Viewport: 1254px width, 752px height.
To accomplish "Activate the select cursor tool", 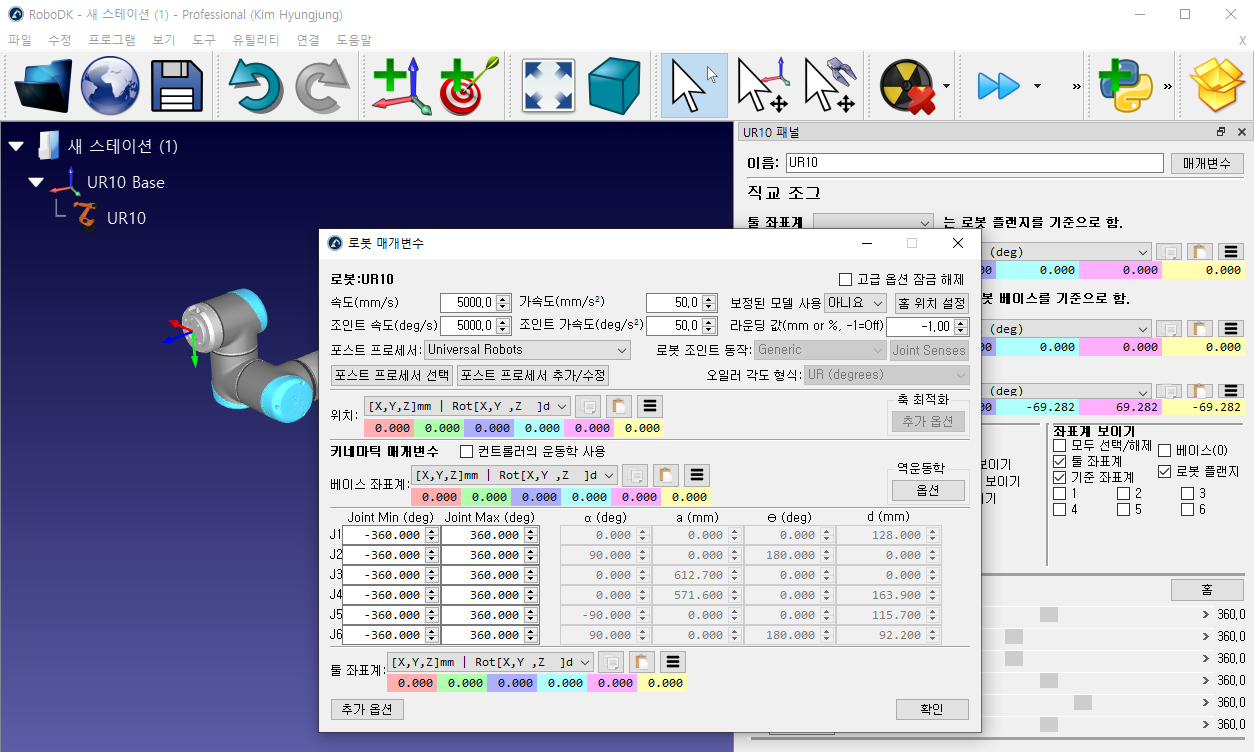I will pos(693,86).
